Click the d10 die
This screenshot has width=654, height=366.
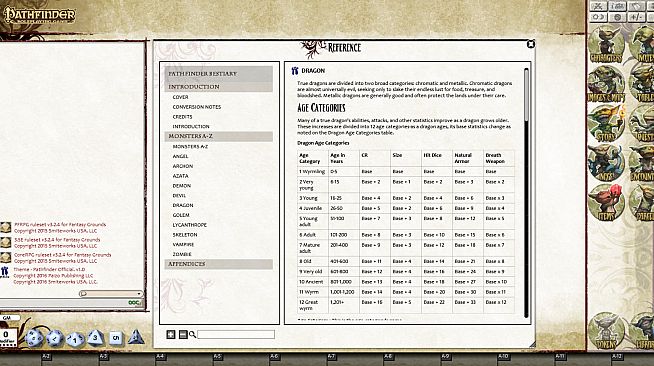[x=75, y=339]
